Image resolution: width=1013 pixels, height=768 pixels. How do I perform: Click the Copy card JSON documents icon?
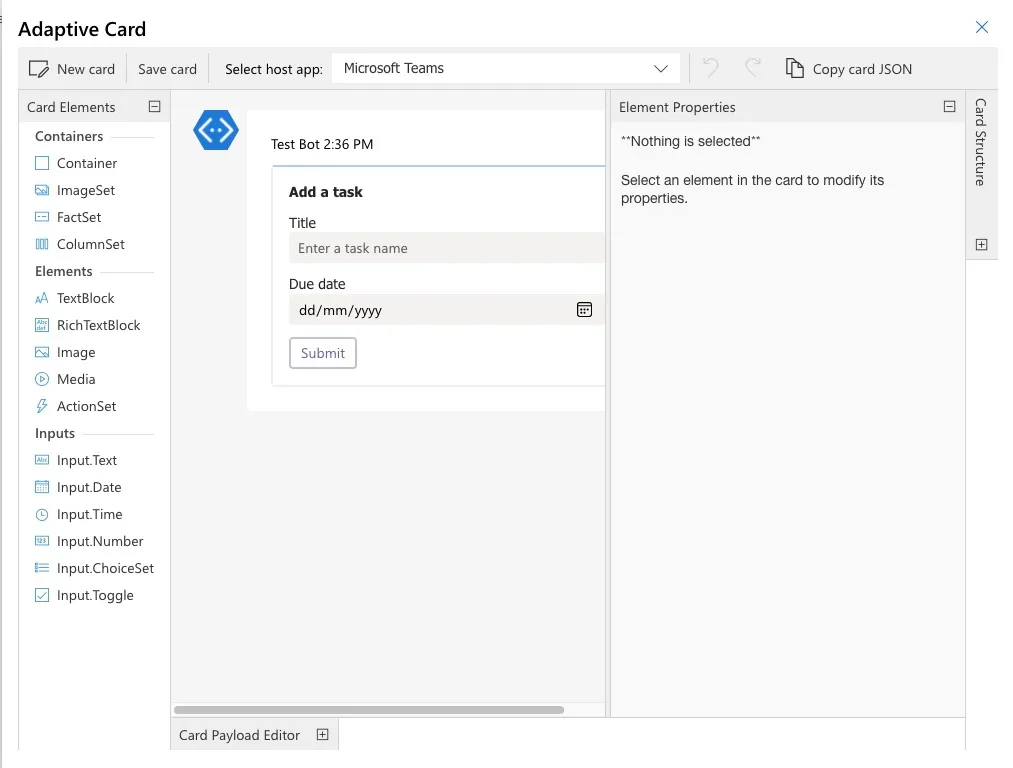pyautogui.click(x=795, y=68)
